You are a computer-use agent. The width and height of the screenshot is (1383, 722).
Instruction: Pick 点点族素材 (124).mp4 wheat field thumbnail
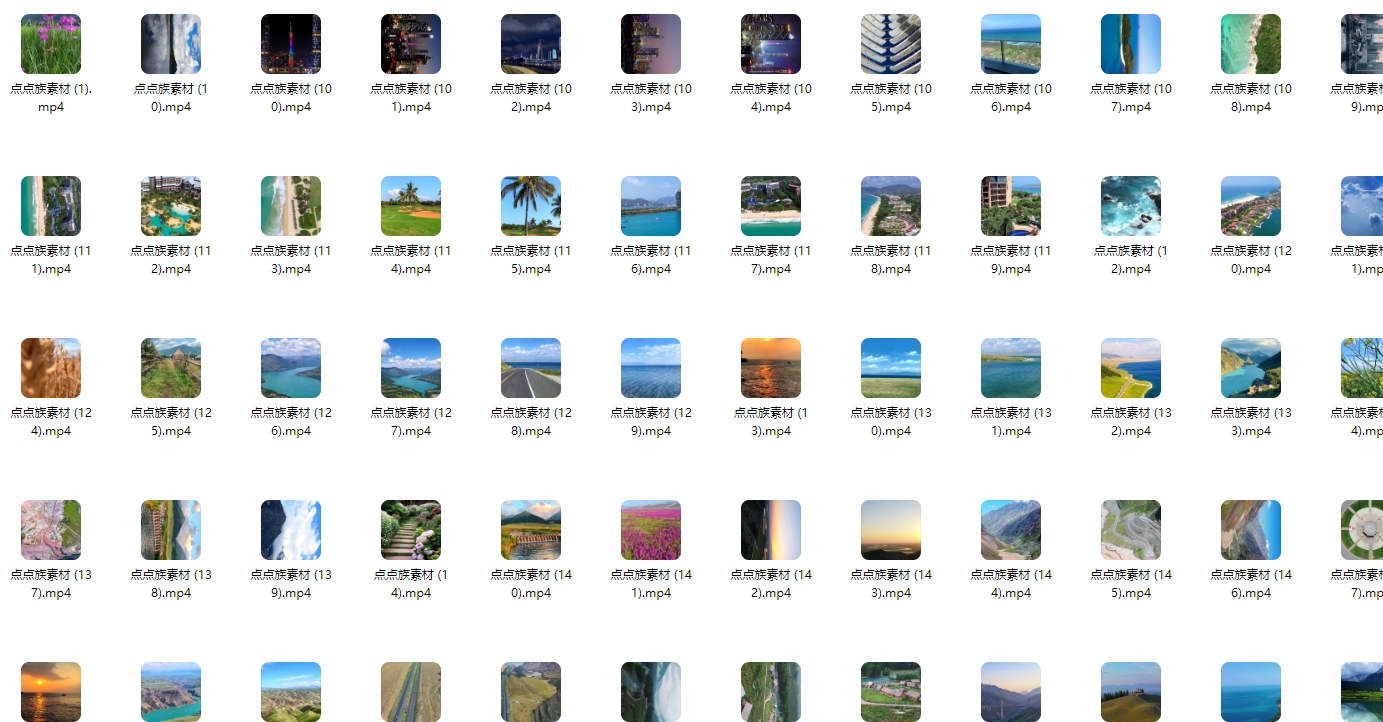click(x=51, y=368)
